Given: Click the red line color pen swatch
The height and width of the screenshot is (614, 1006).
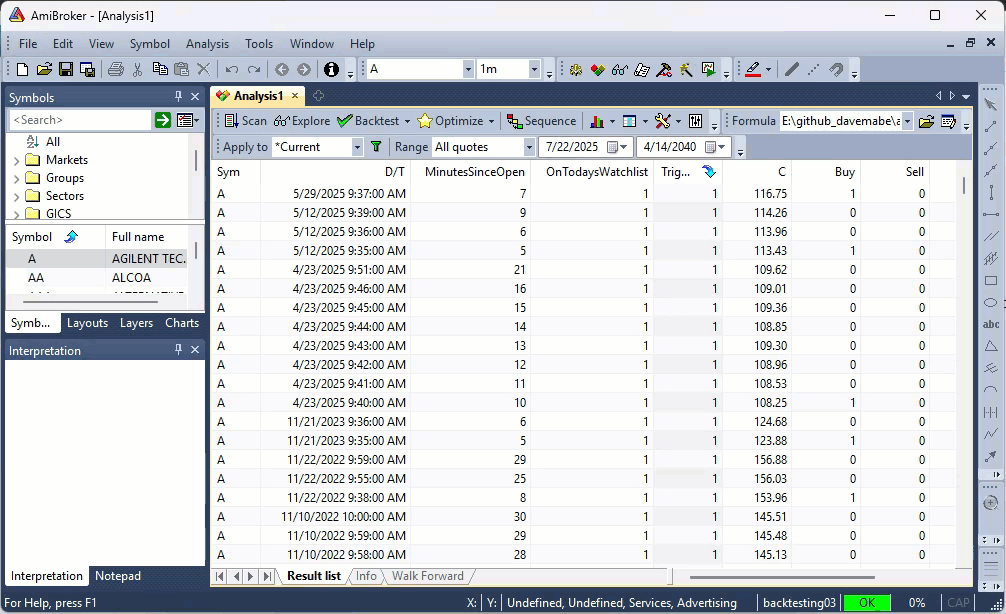Looking at the screenshot, I should click(752, 69).
